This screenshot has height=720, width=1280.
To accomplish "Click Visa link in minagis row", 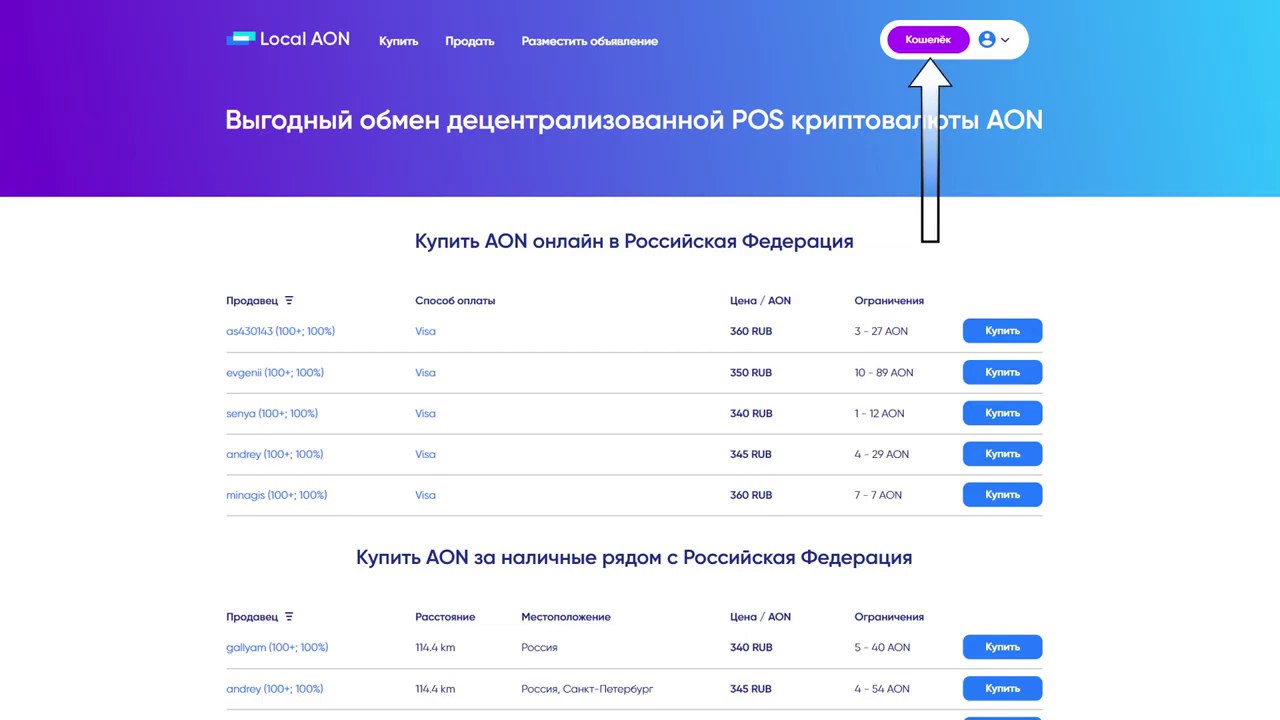I will [x=425, y=495].
